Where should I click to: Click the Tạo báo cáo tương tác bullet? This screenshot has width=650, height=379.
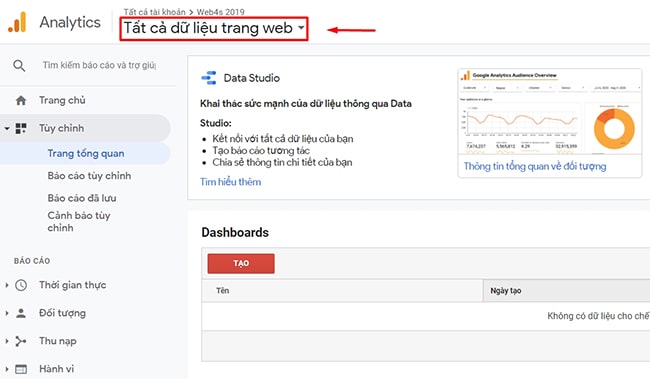[x=261, y=151]
